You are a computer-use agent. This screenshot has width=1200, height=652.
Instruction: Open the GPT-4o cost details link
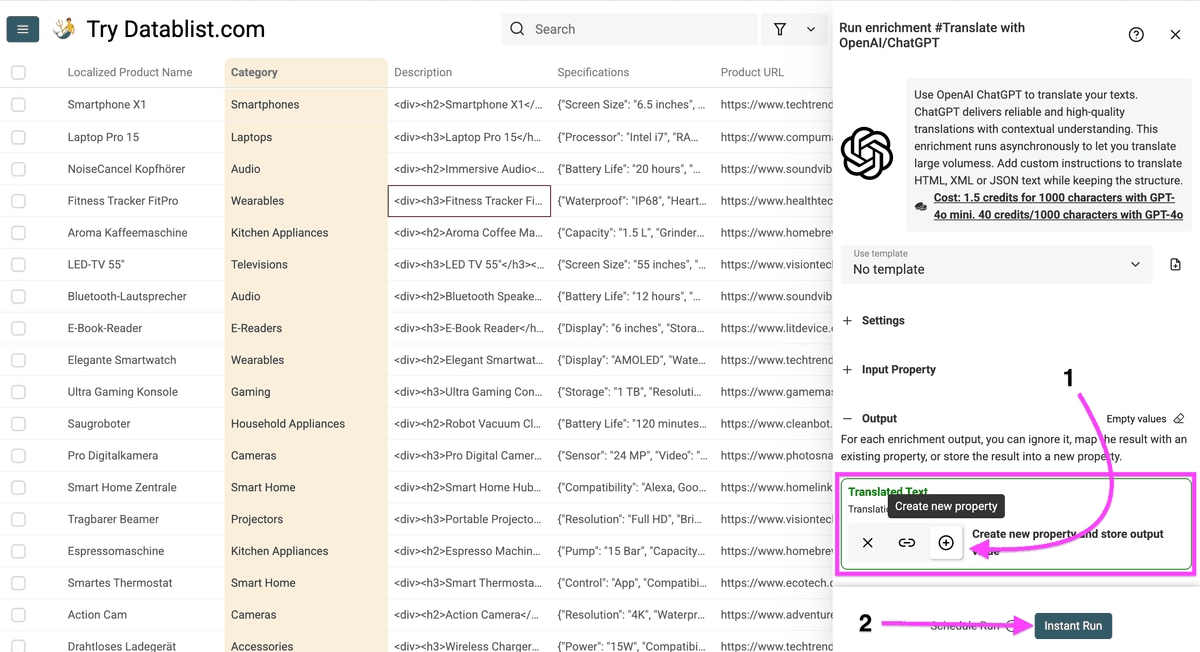click(x=1058, y=206)
